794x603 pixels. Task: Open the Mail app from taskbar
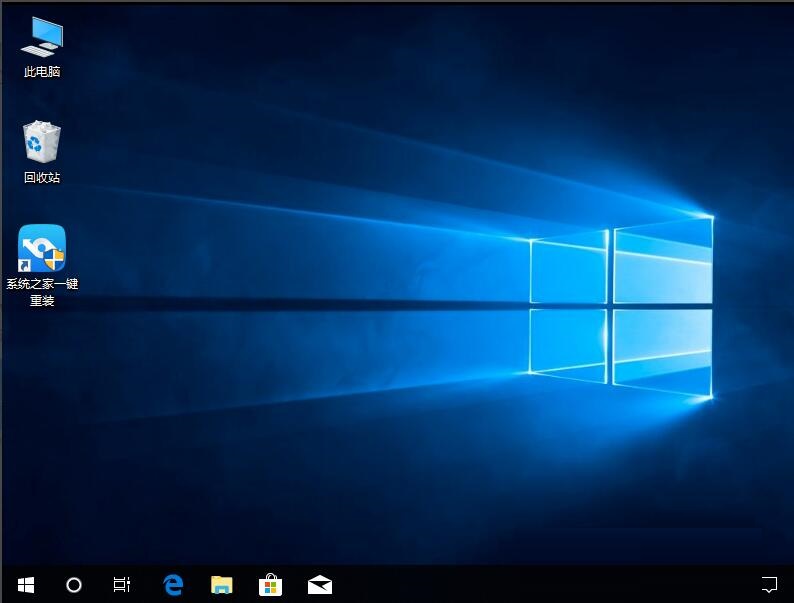point(320,585)
